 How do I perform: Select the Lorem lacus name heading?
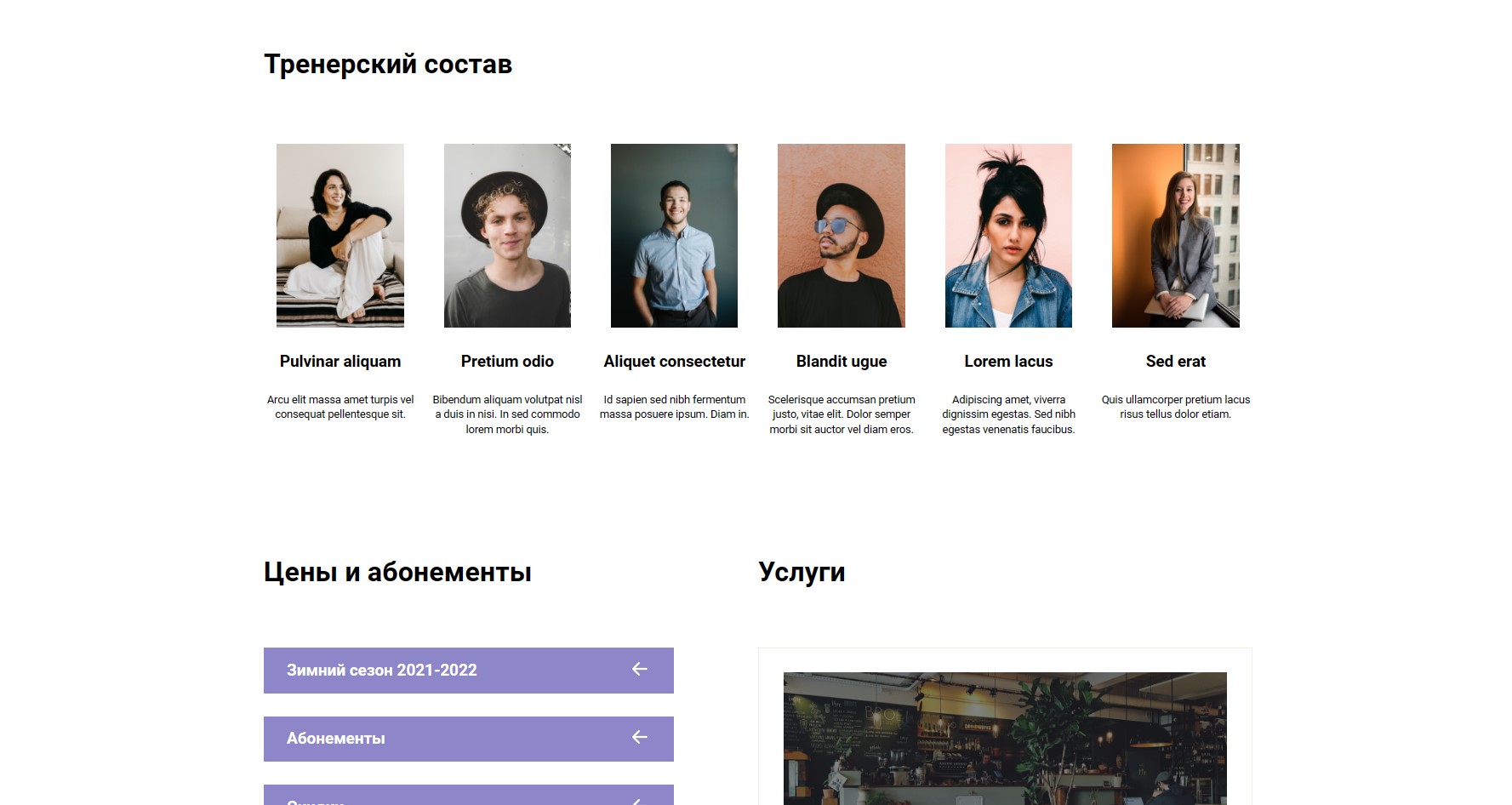click(x=1008, y=362)
